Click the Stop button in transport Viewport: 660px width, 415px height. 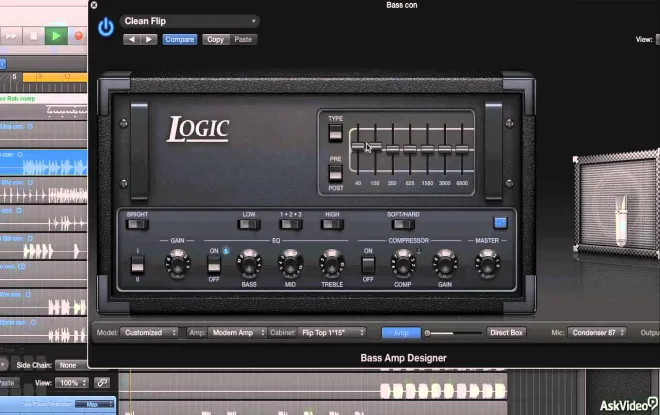[34, 36]
